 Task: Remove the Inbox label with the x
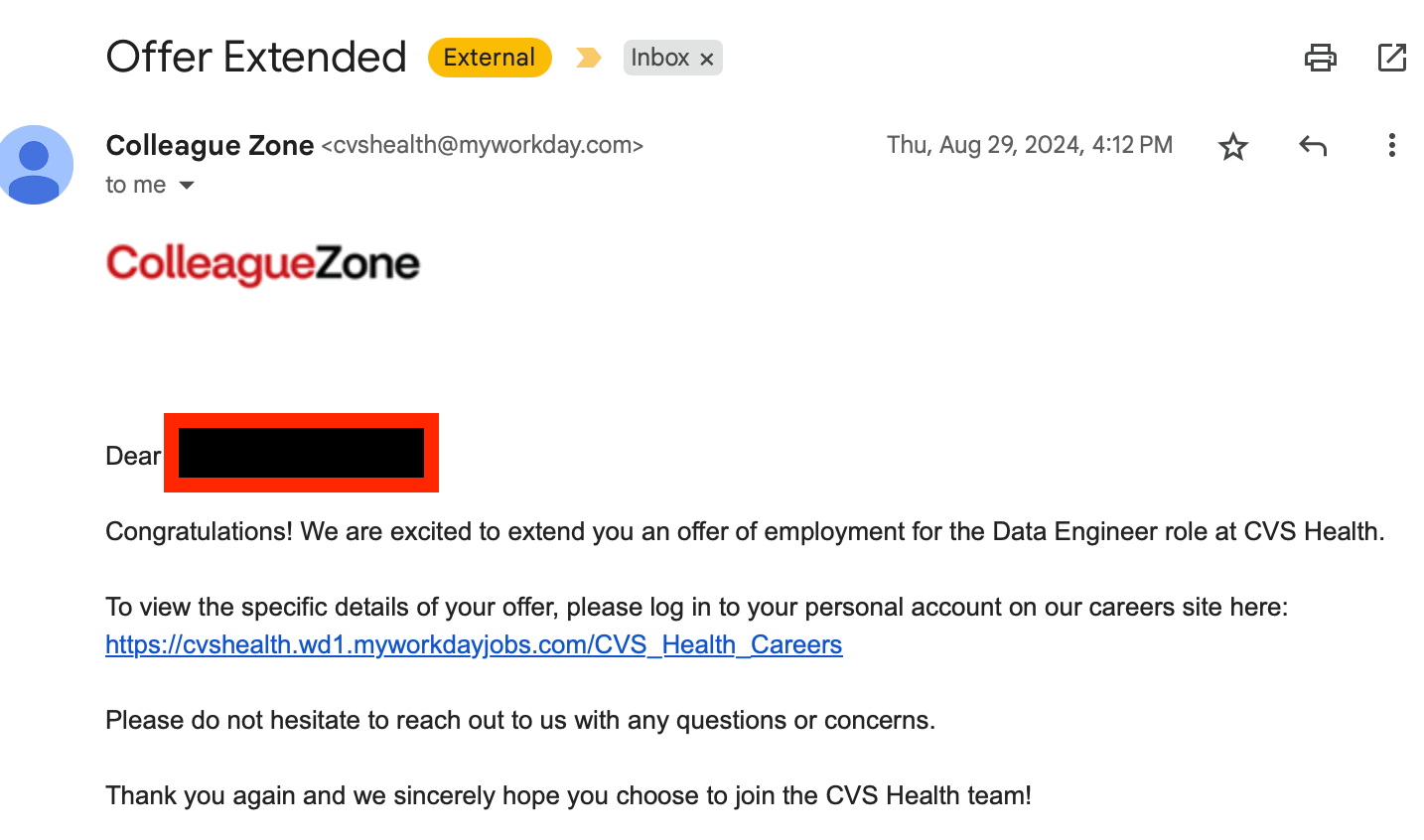point(707,60)
